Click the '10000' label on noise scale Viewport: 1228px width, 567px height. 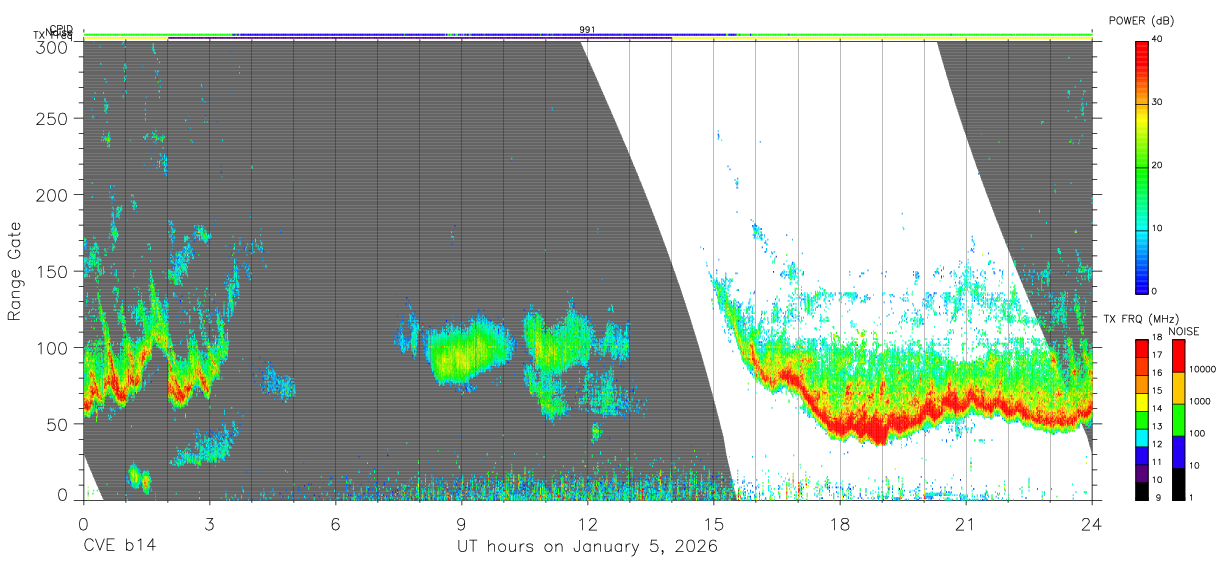click(1202, 369)
